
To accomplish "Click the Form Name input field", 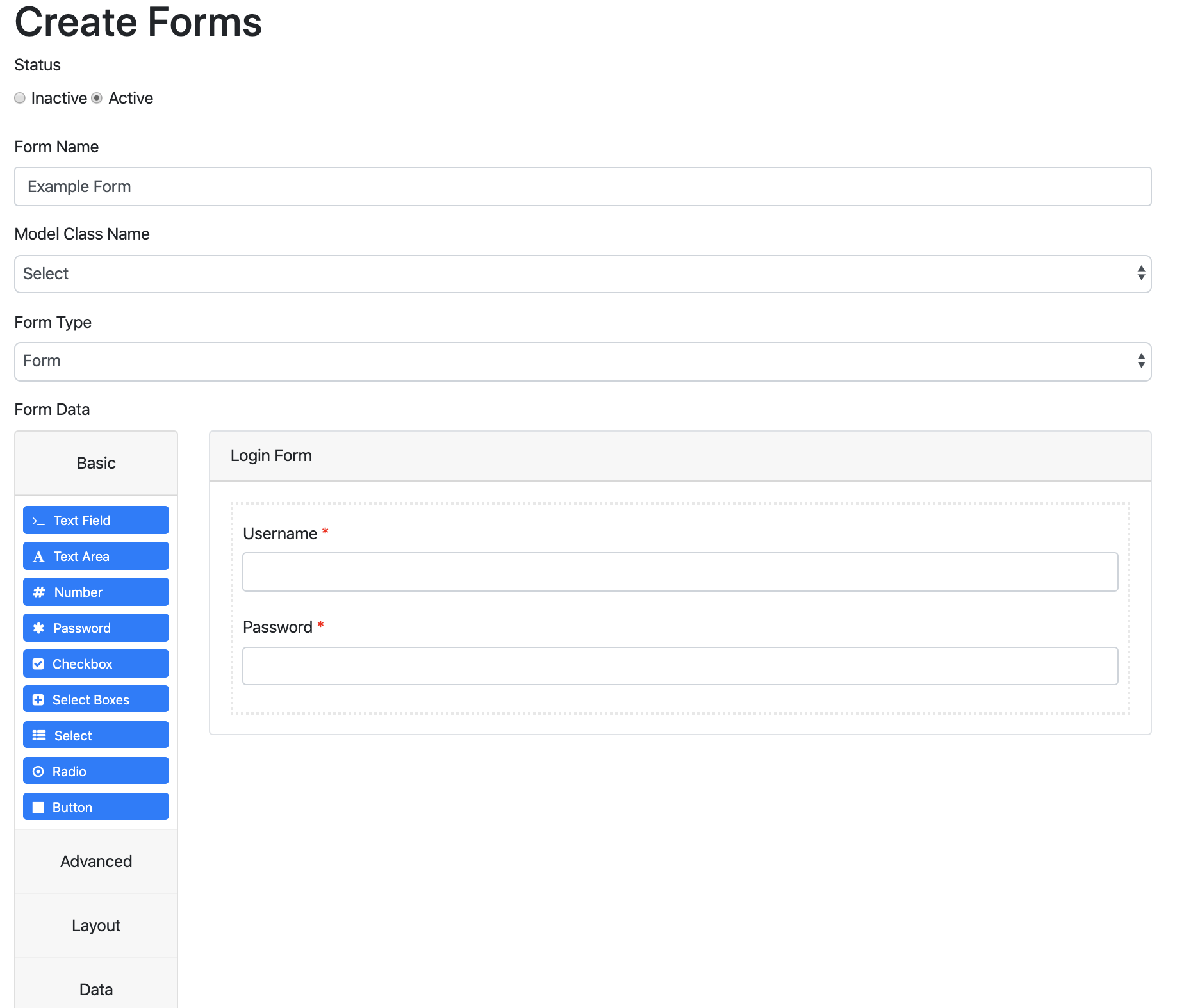I will pos(583,186).
